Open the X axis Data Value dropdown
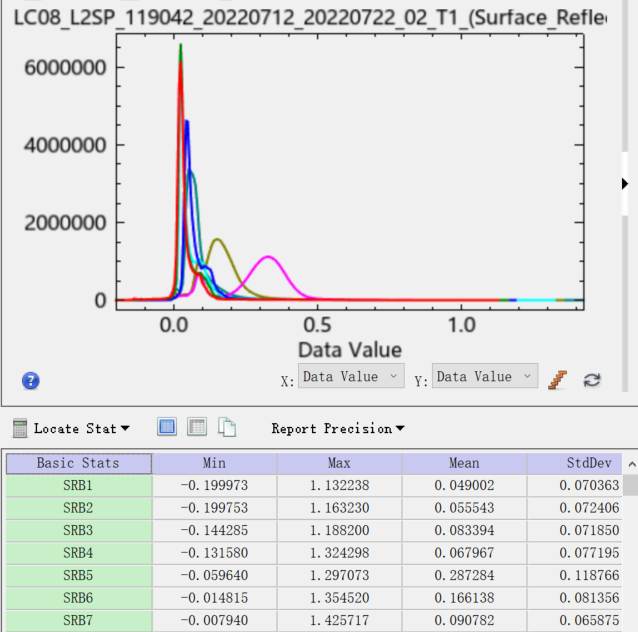The image size is (638, 632). 351,376
